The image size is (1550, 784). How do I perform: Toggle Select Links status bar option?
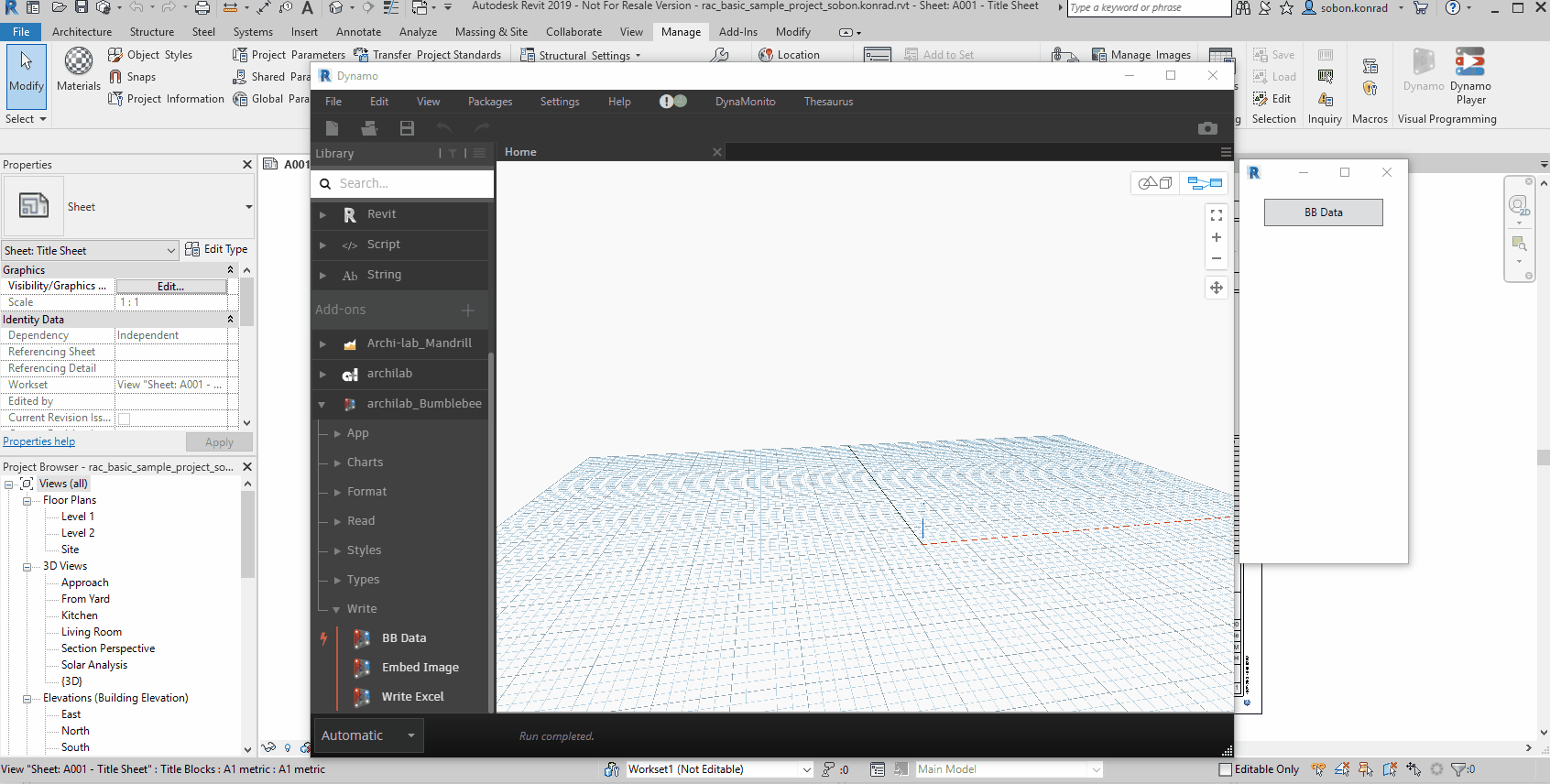(x=1318, y=769)
